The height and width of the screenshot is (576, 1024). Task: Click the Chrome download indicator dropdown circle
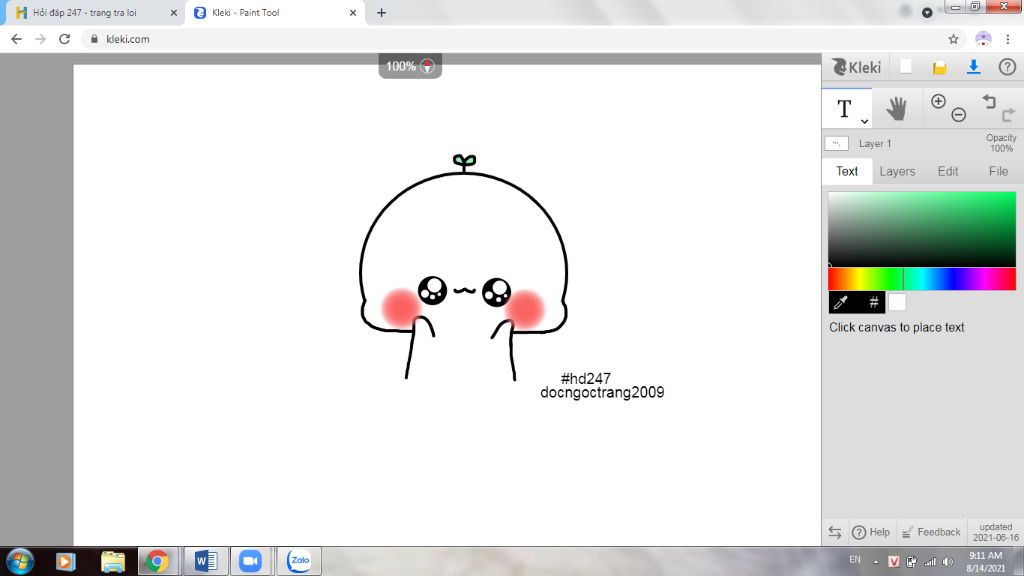point(927,12)
